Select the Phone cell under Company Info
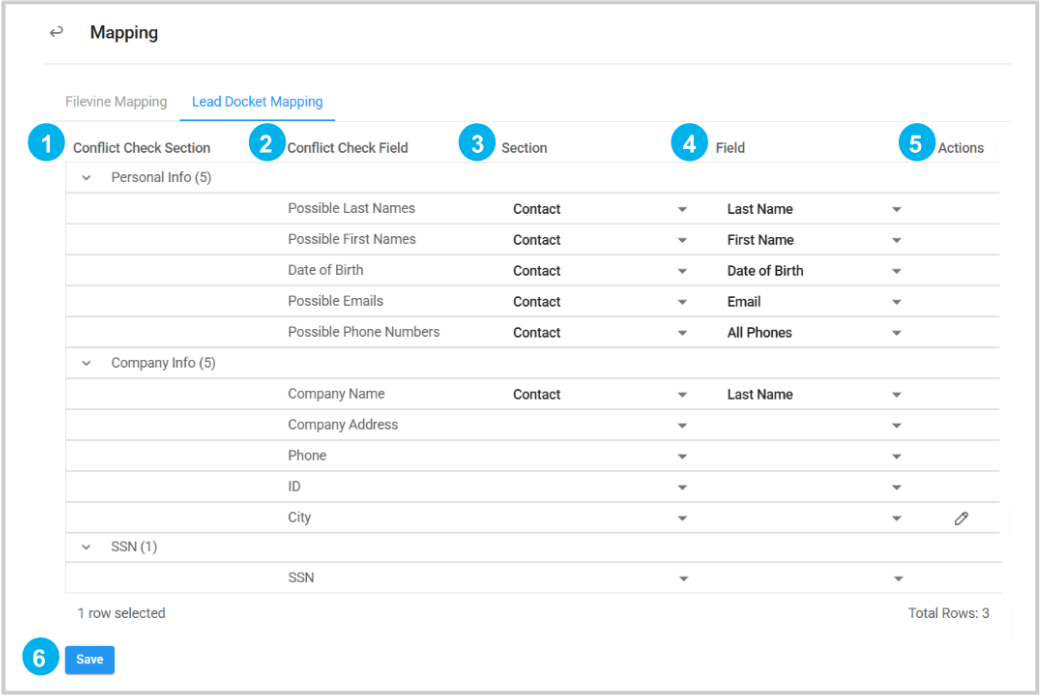Image resolution: width=1041 pixels, height=696 pixels. click(x=307, y=456)
